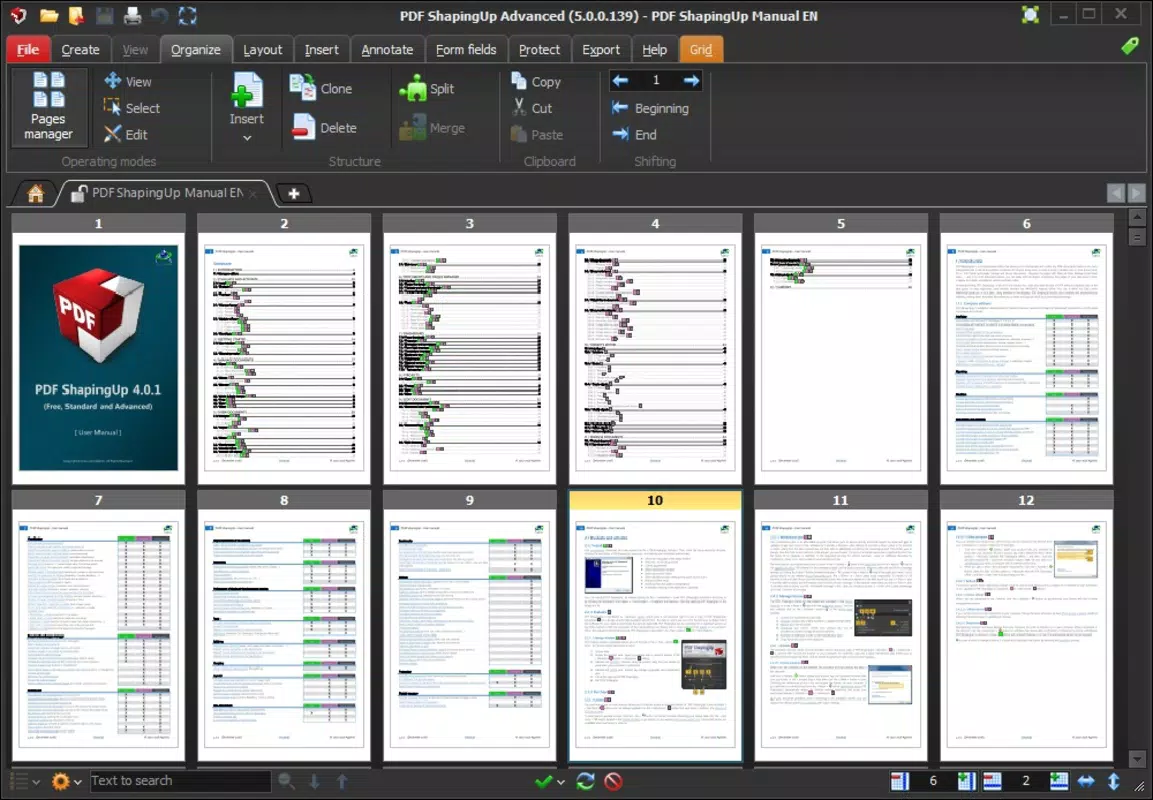1153x800 pixels.
Task: Click the printer icon in the title bar
Action: 132,15
